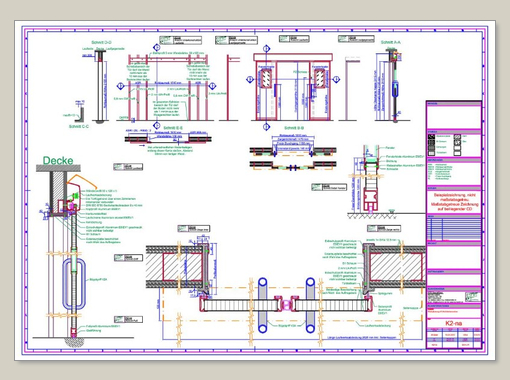
Task: Click the round center seal between the door leaves
Action: coord(286,304)
